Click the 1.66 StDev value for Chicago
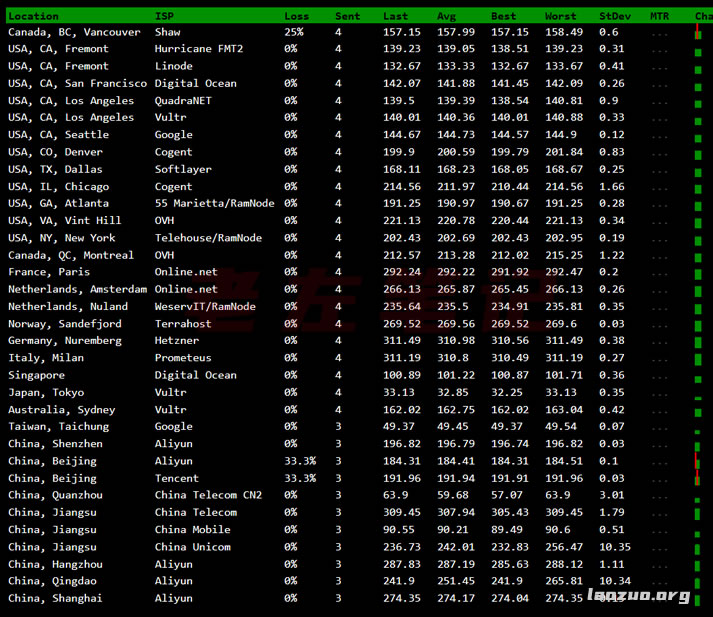 coord(612,186)
